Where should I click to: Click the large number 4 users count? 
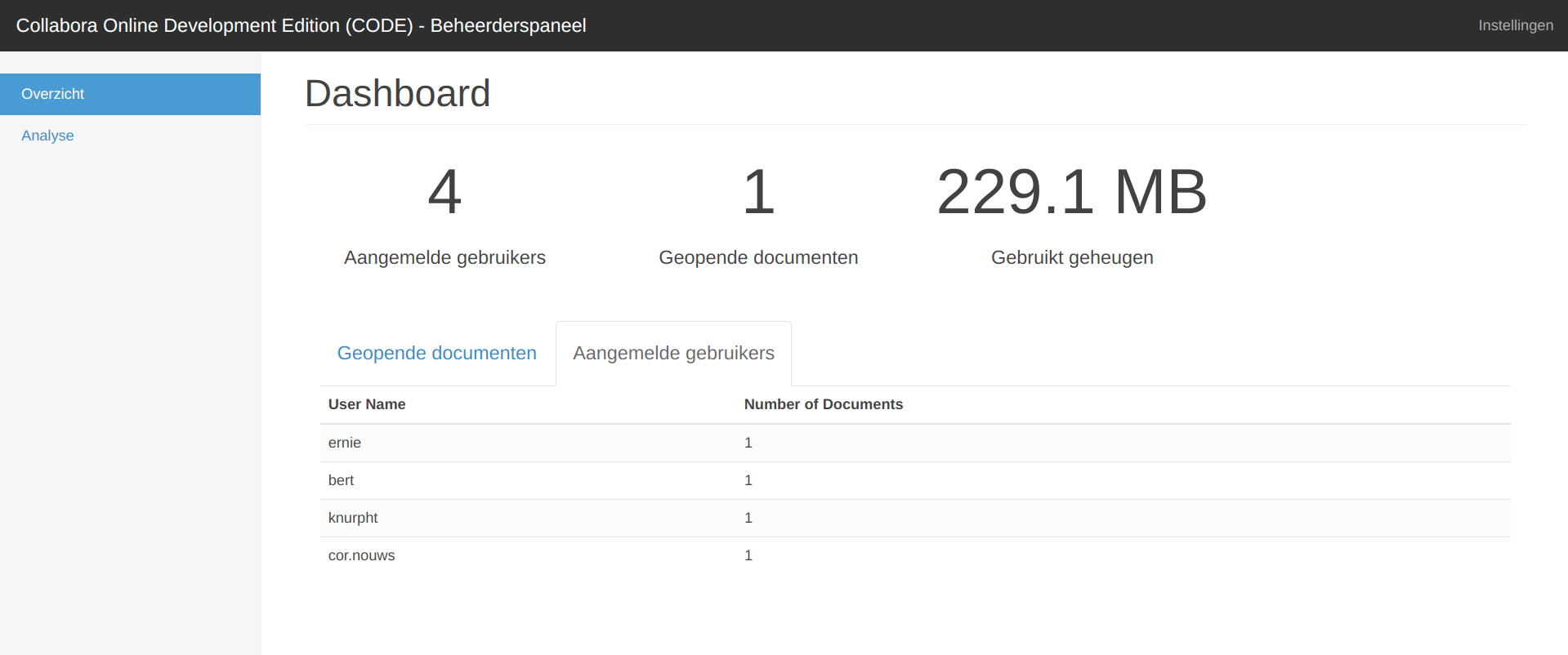pyautogui.click(x=444, y=192)
